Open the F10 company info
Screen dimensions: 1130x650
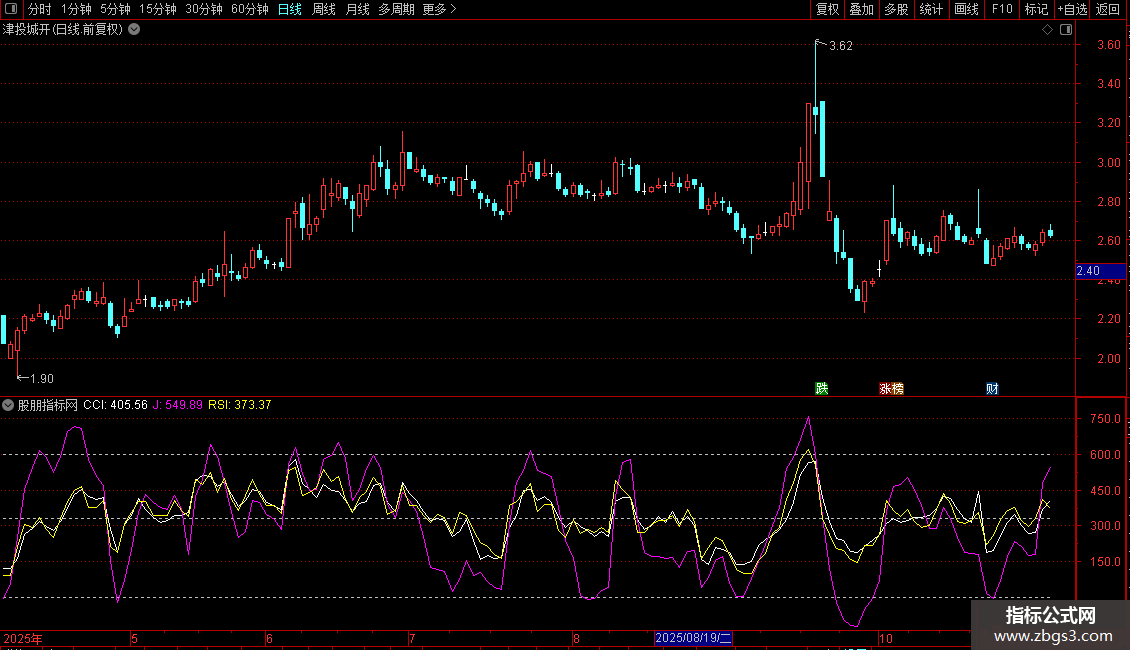[x=1002, y=9]
